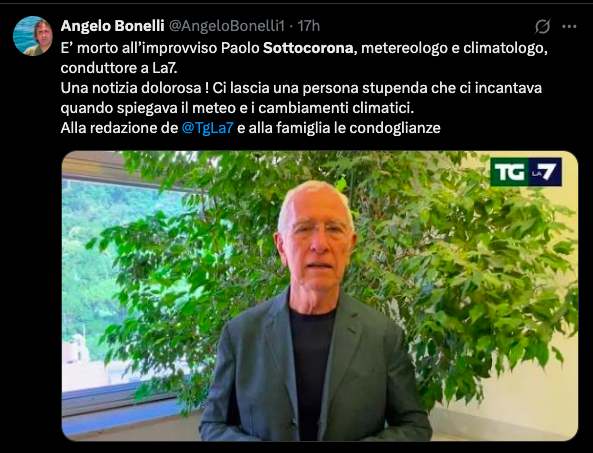Click the bold Sottocorona keyword

tap(308, 48)
